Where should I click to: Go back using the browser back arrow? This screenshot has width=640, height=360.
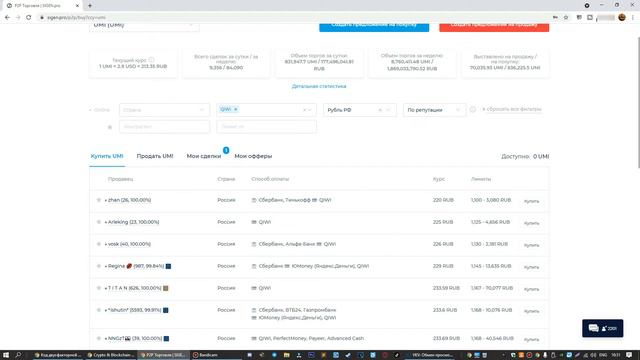(x=7, y=18)
